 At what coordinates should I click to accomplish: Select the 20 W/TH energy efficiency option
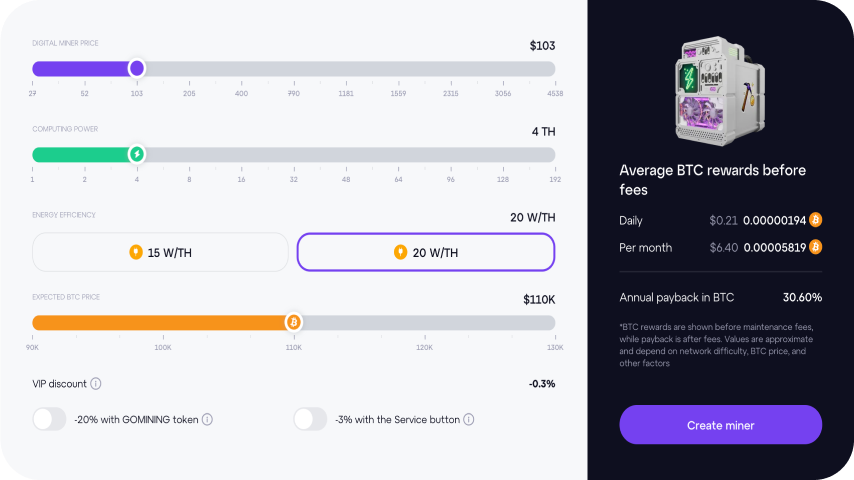(425, 252)
